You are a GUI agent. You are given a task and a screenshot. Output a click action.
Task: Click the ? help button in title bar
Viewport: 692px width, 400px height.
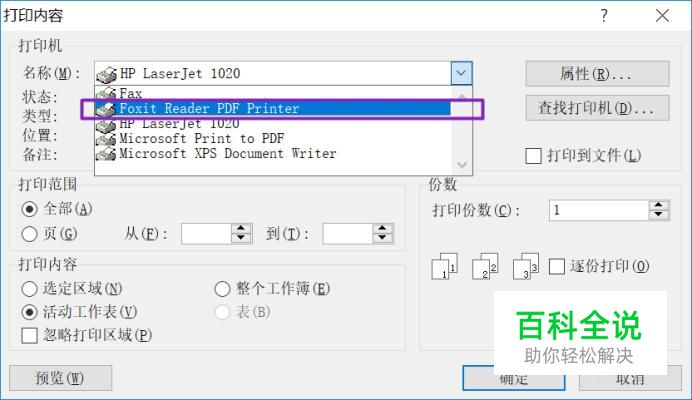pos(604,15)
